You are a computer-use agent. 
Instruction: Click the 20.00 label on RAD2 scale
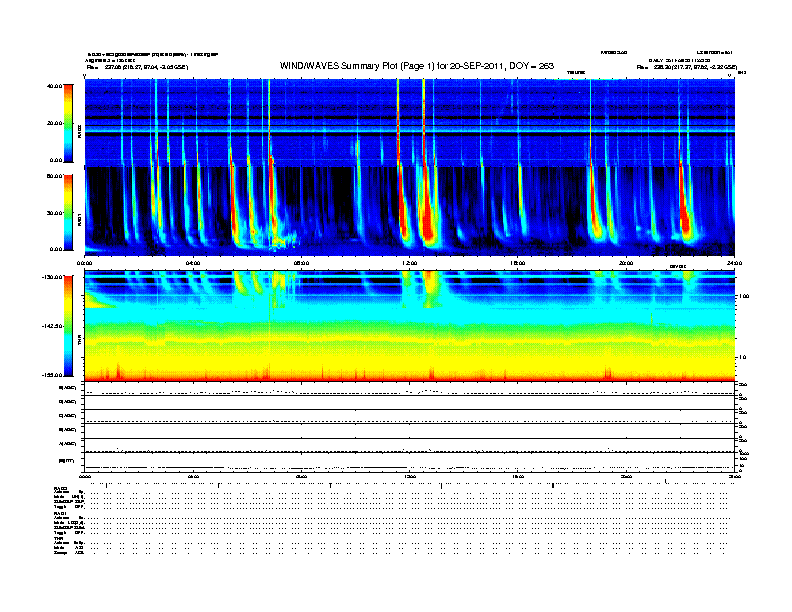pyautogui.click(x=54, y=123)
